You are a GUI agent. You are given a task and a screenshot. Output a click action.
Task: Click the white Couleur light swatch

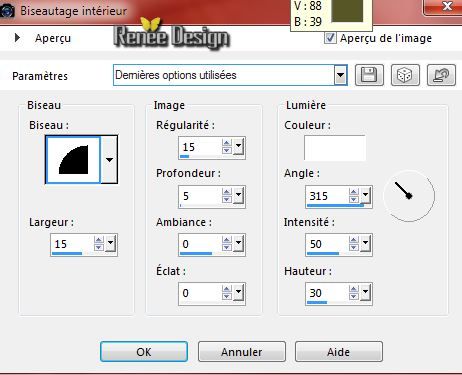tap(335, 148)
